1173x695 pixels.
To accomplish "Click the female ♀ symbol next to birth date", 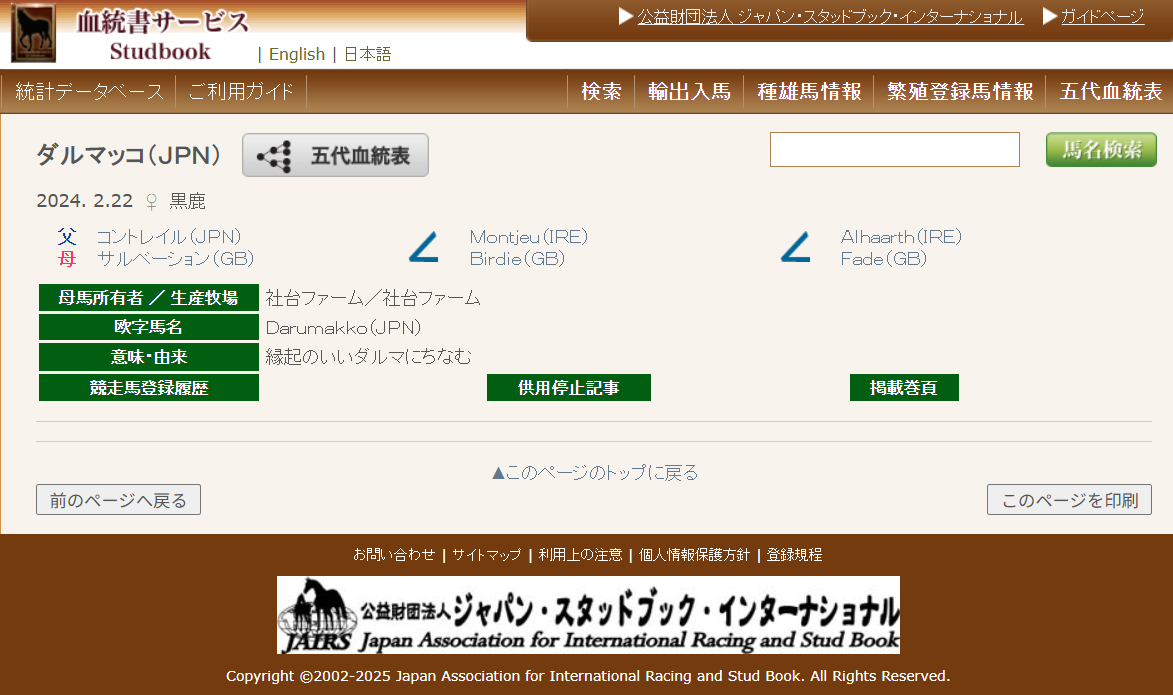I will (x=151, y=201).
